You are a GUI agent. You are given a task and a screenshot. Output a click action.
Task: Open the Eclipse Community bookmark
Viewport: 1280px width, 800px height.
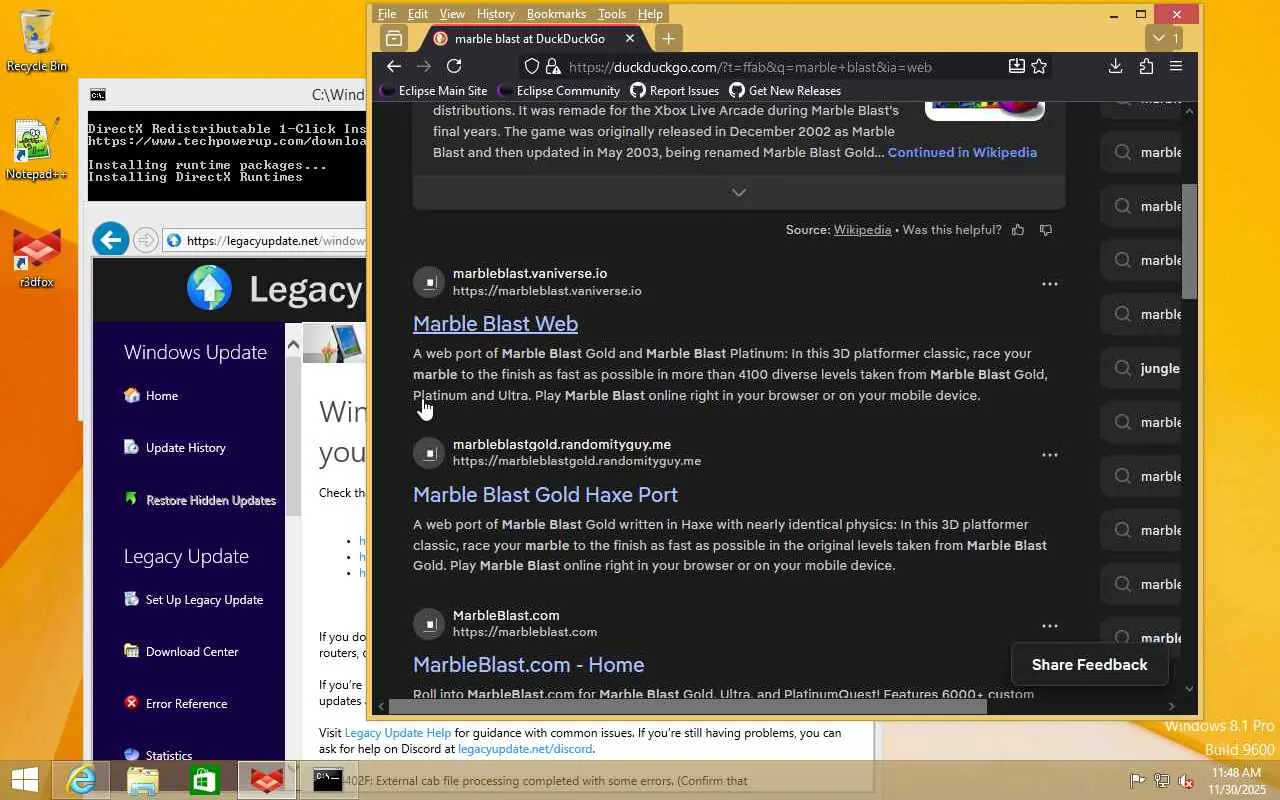559,91
